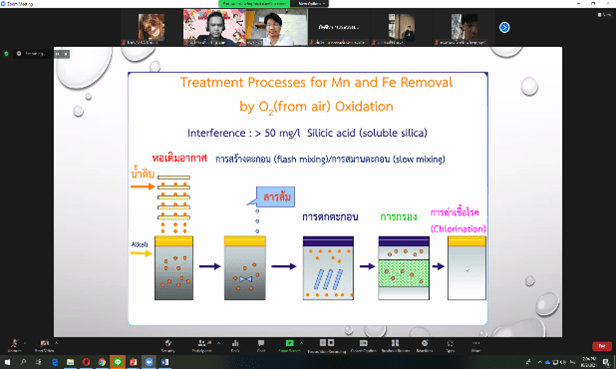Click the red End meeting button
The image size is (616, 369).
pos(602,346)
